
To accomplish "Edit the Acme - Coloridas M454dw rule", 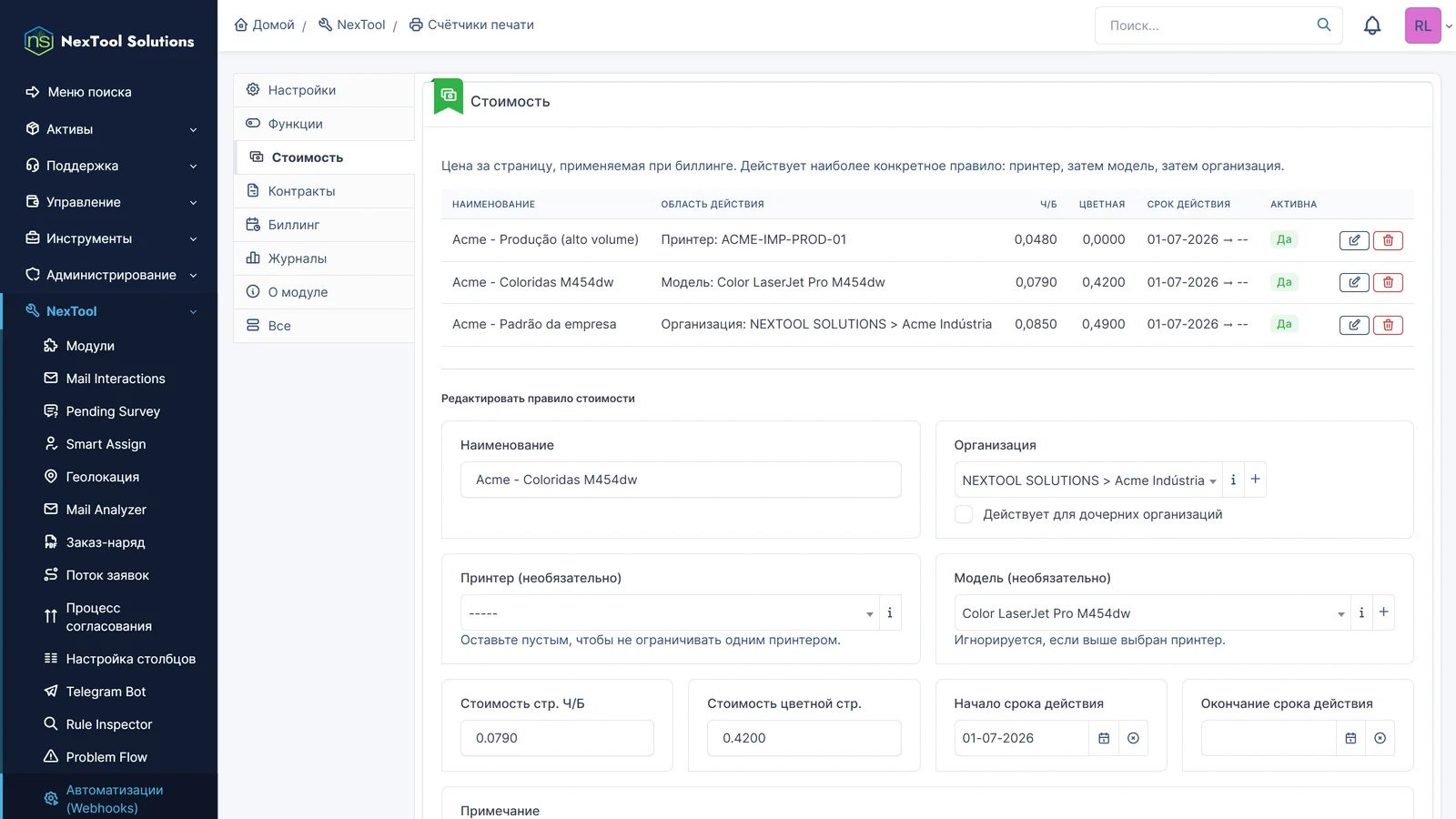I will [1354, 282].
